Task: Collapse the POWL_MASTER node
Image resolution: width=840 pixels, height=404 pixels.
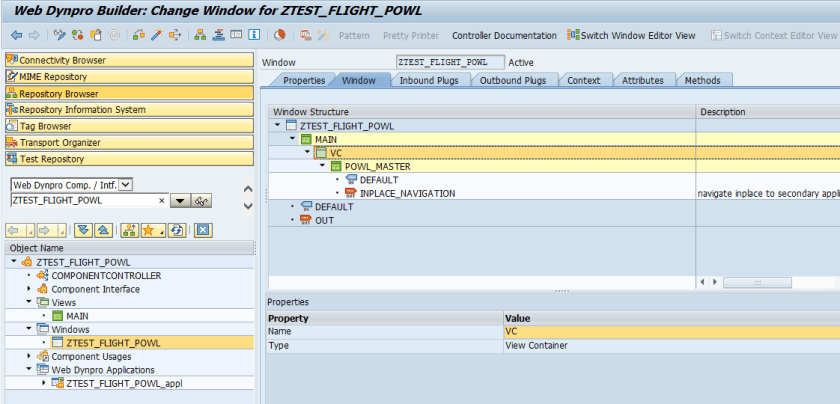Action: click(x=322, y=166)
